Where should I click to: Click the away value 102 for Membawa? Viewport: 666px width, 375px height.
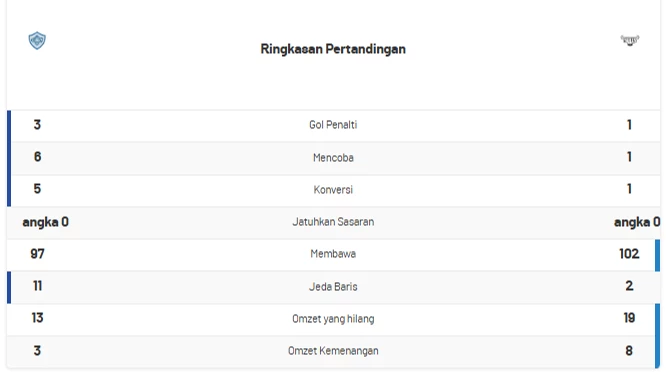(x=629, y=254)
